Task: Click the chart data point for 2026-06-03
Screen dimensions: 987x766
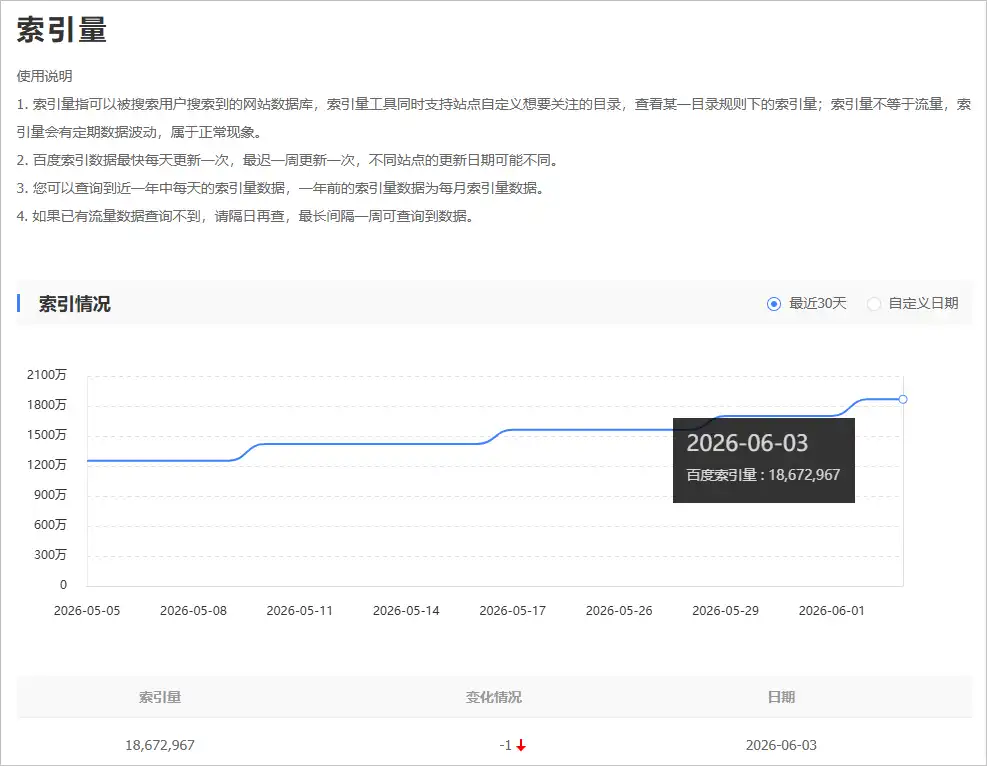Action: (903, 399)
